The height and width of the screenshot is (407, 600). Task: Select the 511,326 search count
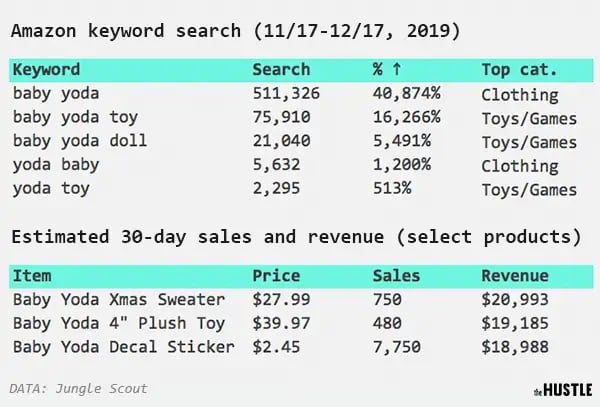pos(286,94)
